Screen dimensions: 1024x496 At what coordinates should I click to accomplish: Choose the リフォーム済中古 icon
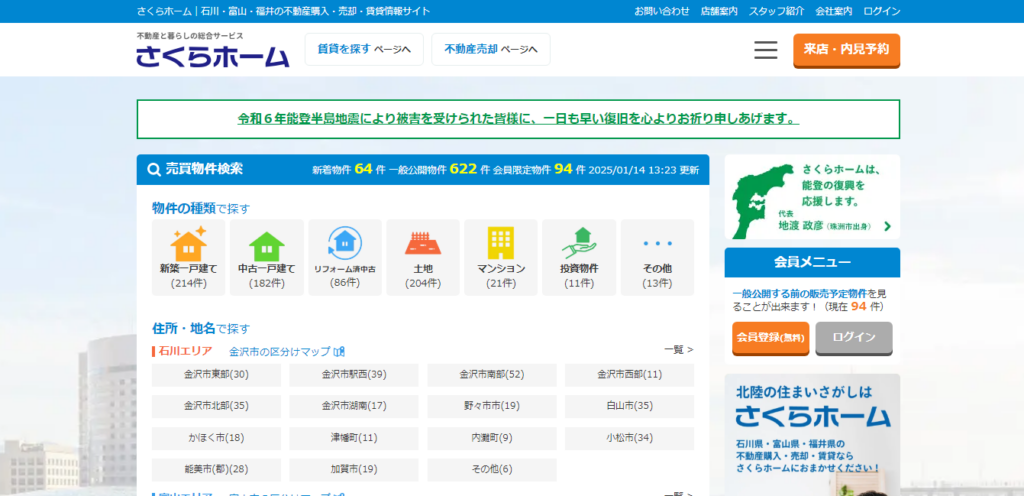click(x=345, y=242)
